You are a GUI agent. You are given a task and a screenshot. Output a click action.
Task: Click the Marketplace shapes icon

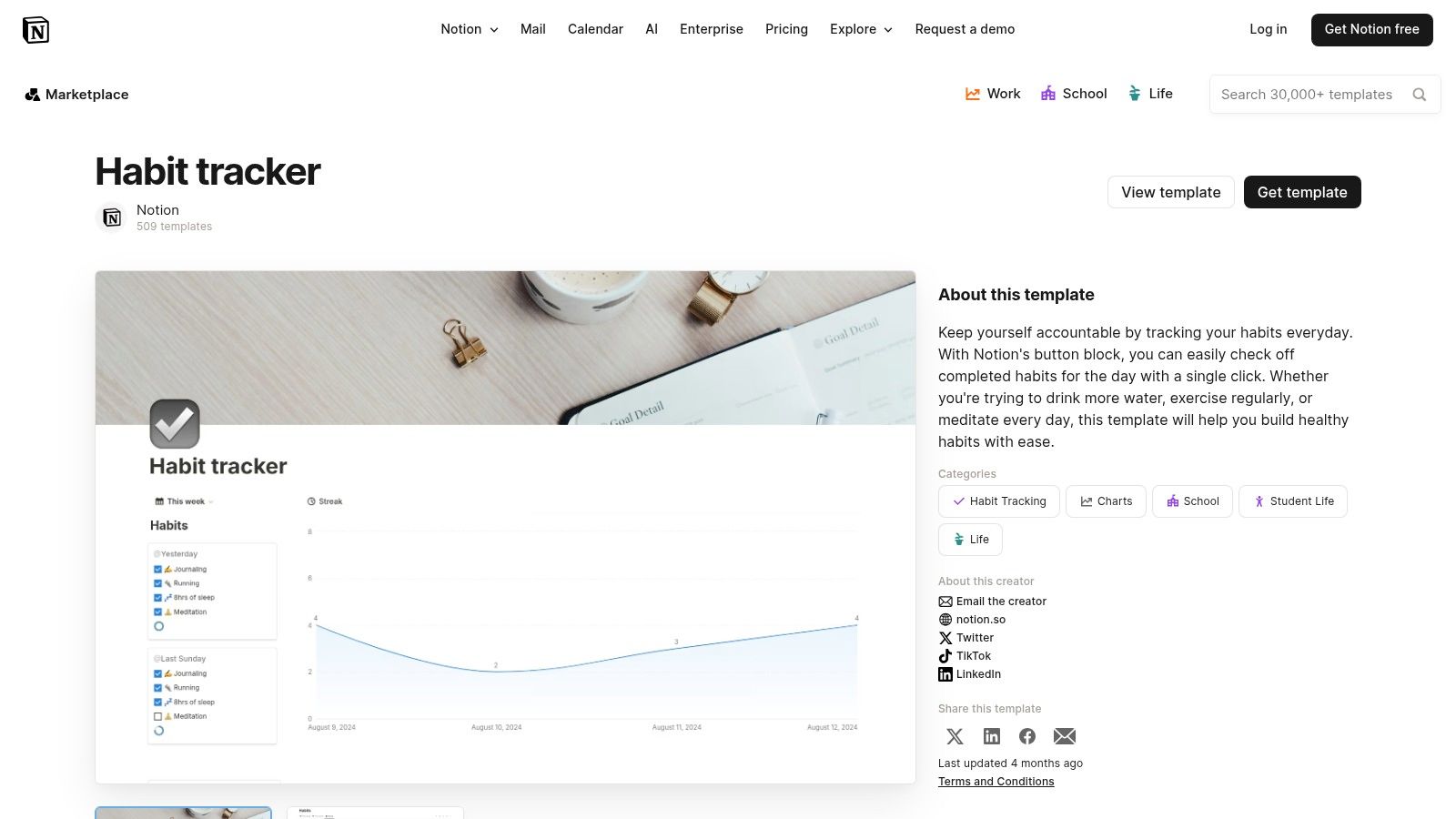pos(33,95)
